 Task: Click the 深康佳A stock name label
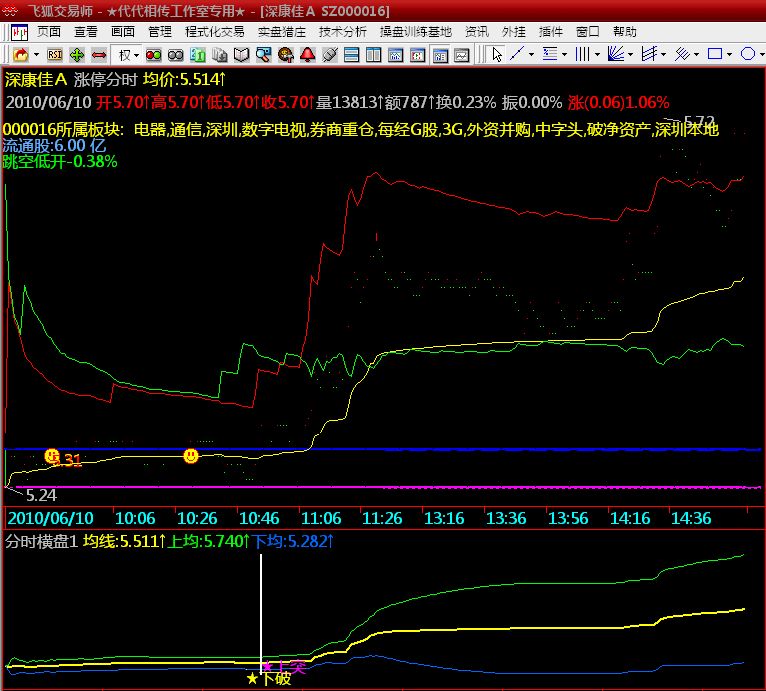point(36,78)
